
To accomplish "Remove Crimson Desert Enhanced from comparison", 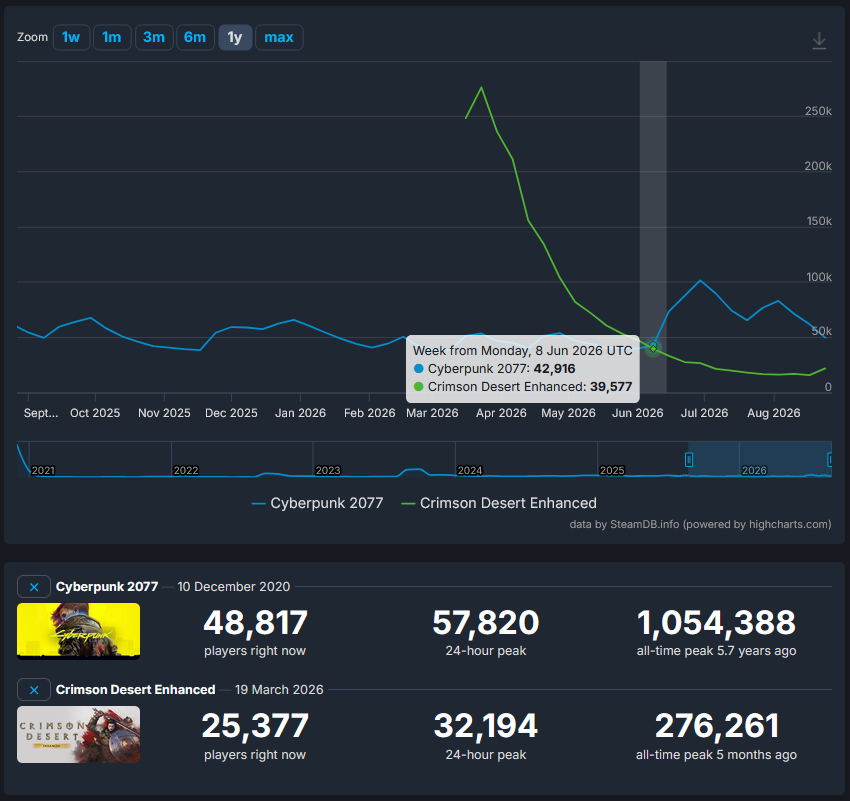I will (34, 689).
